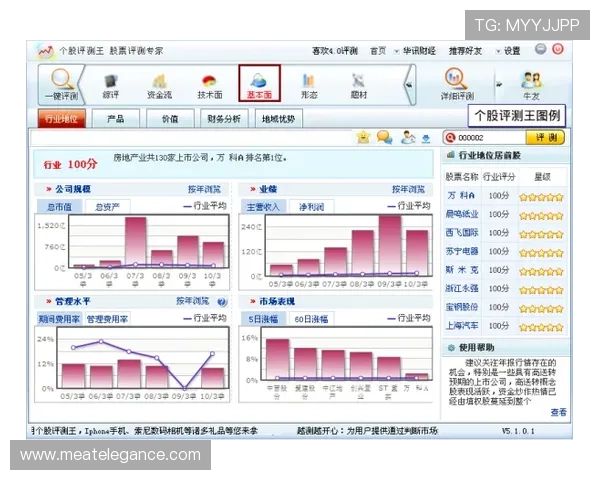Select the 5日涨幅 chart tab
The width and height of the screenshot is (600, 480).
[x=263, y=319]
